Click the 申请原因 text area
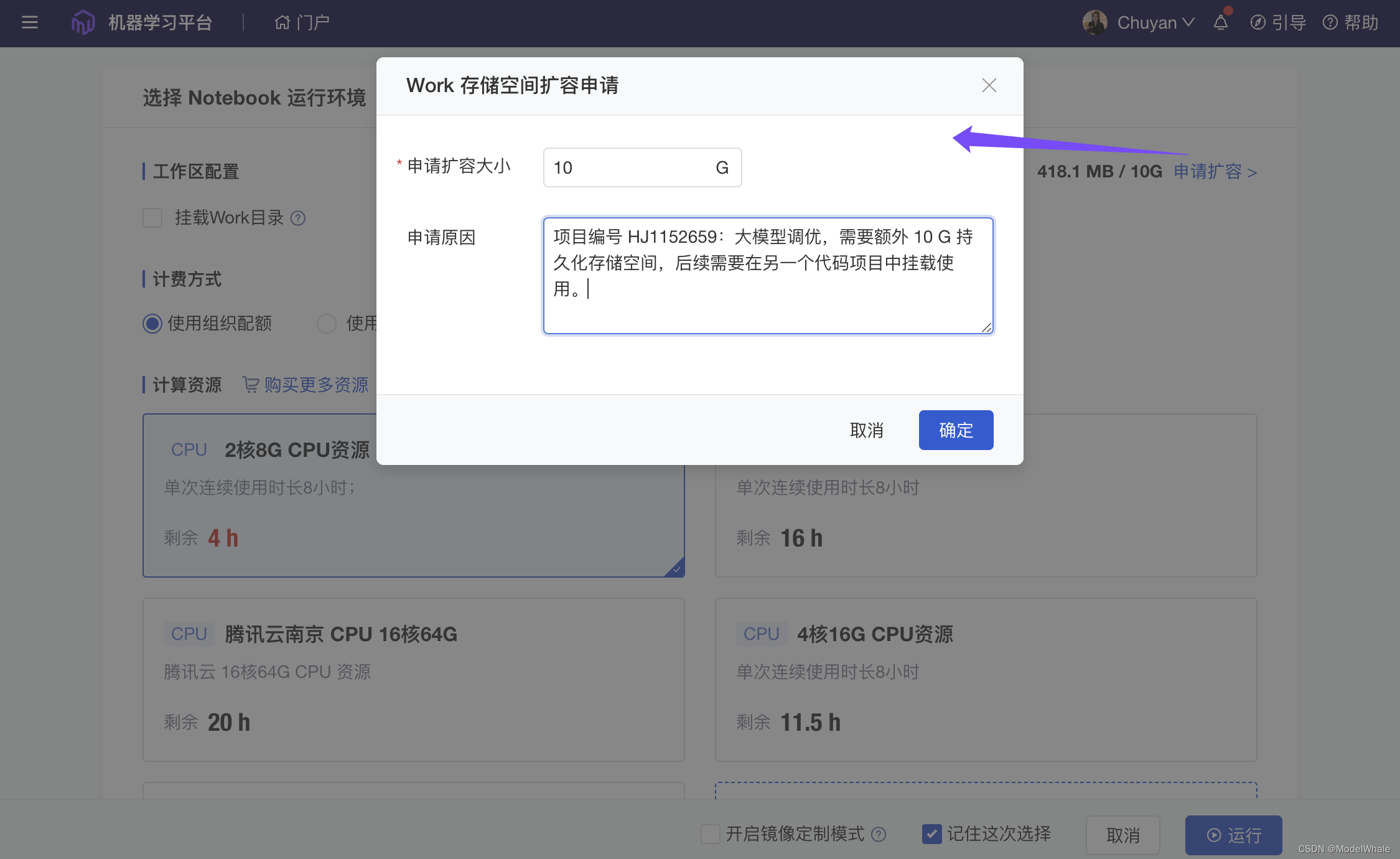The image size is (1400, 859). click(x=767, y=275)
